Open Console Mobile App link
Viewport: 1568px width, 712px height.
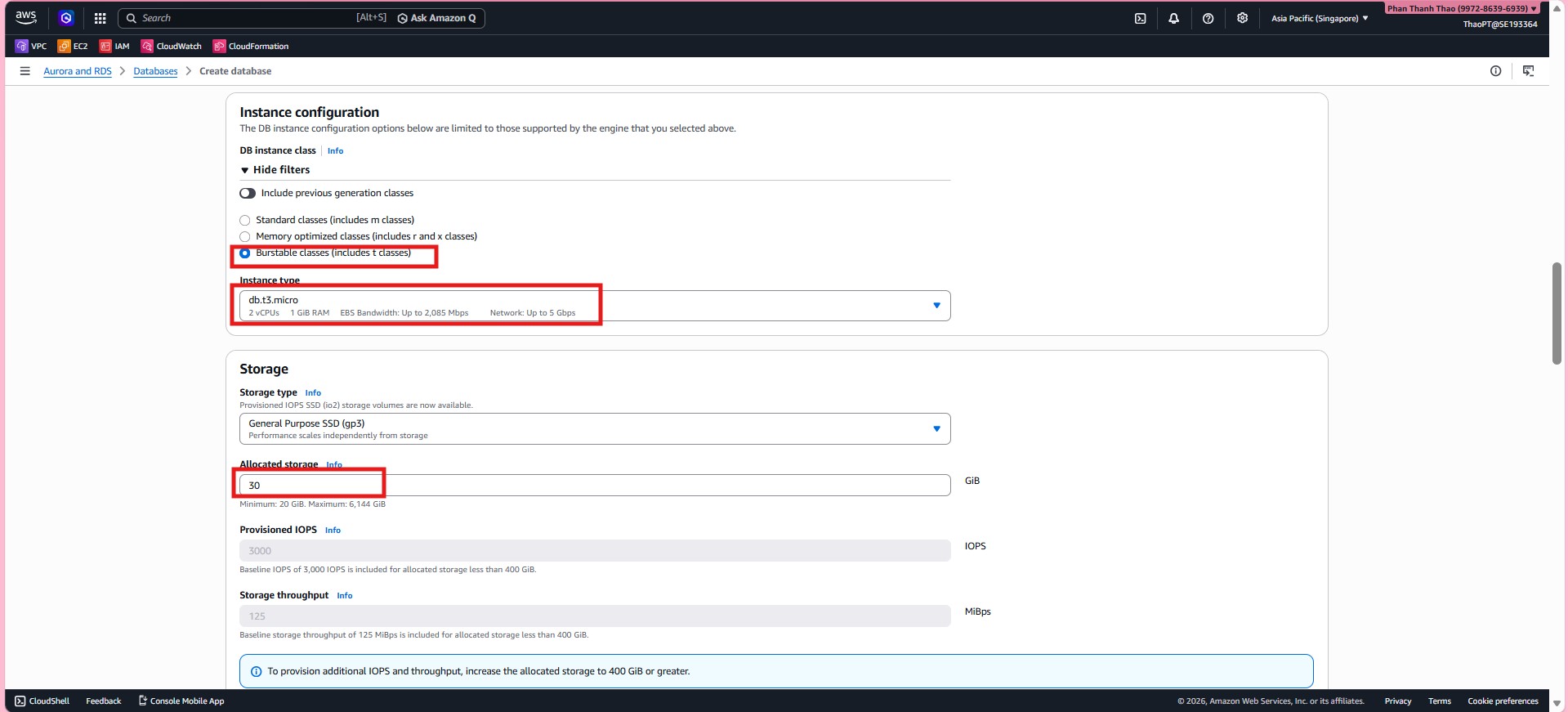(181, 701)
